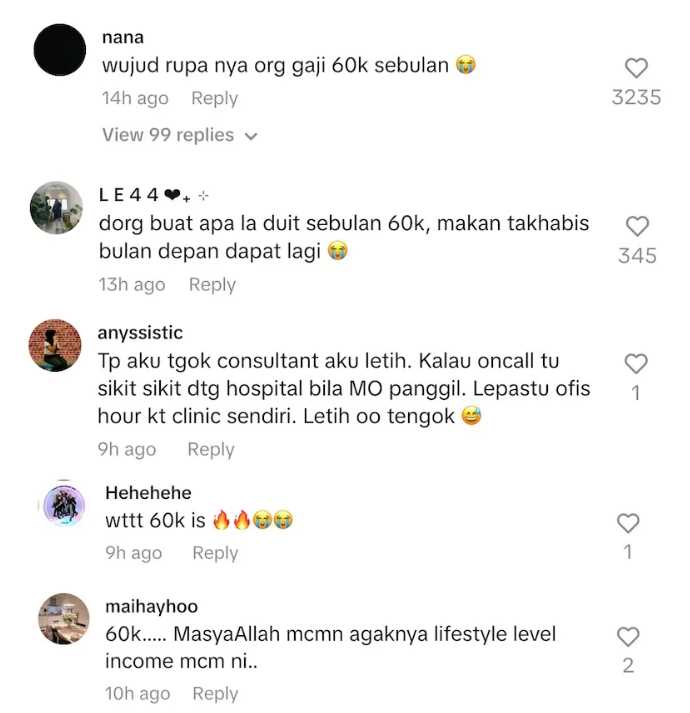Reply to nana's comment
Image resolution: width=690 pixels, height=713 pixels.
pos(215,98)
